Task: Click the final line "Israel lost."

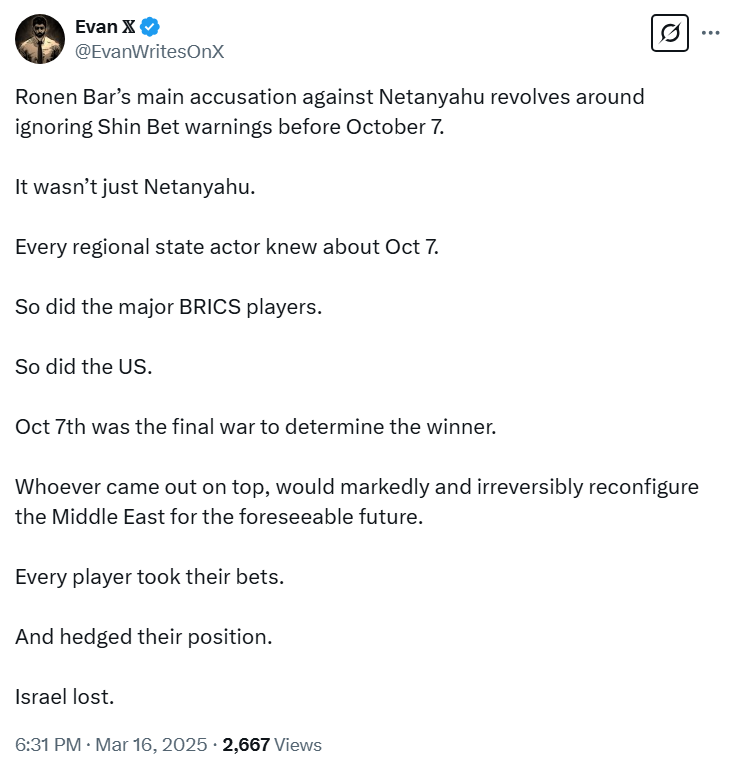Action: 65,697
